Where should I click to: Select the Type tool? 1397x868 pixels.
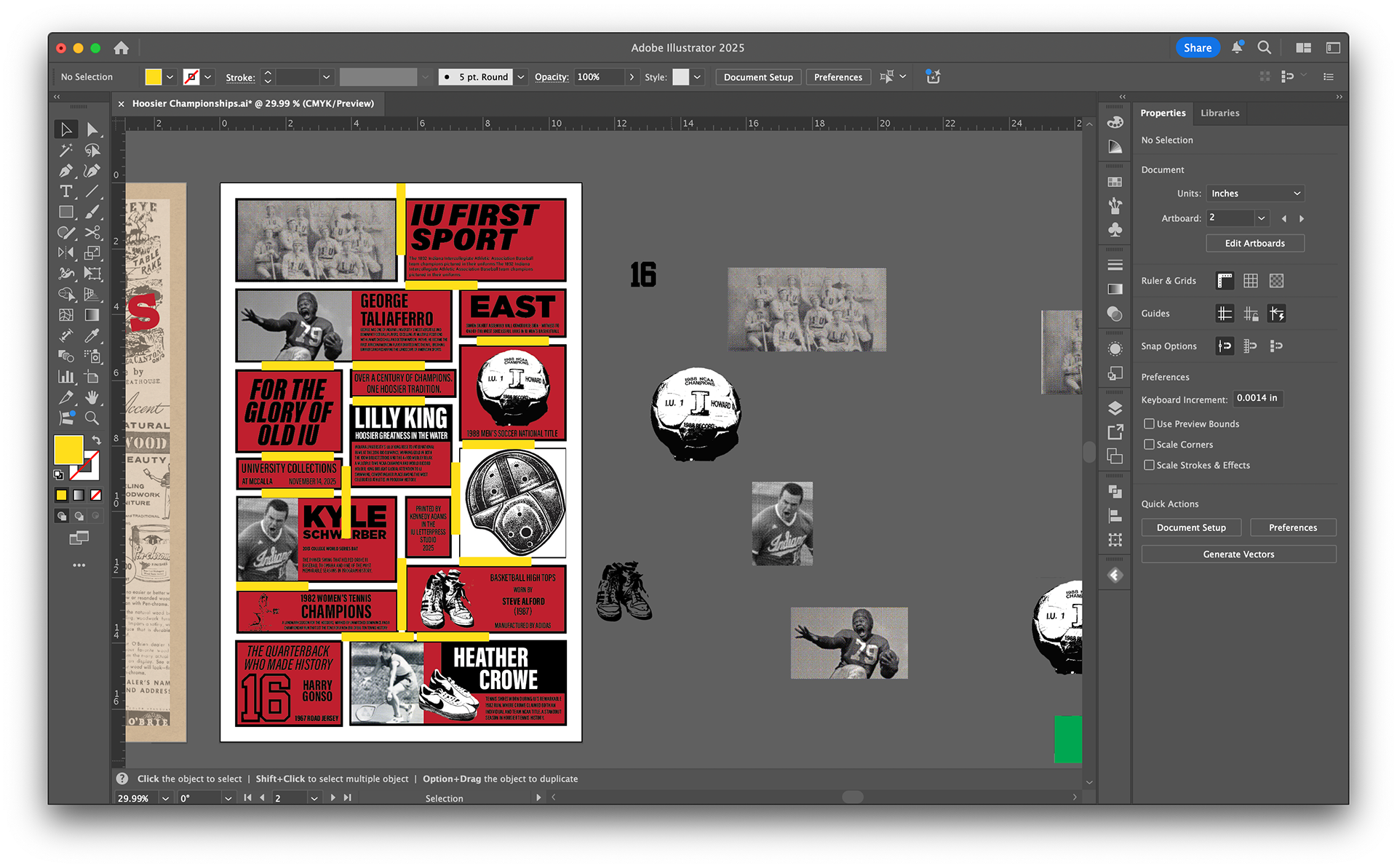click(66, 191)
